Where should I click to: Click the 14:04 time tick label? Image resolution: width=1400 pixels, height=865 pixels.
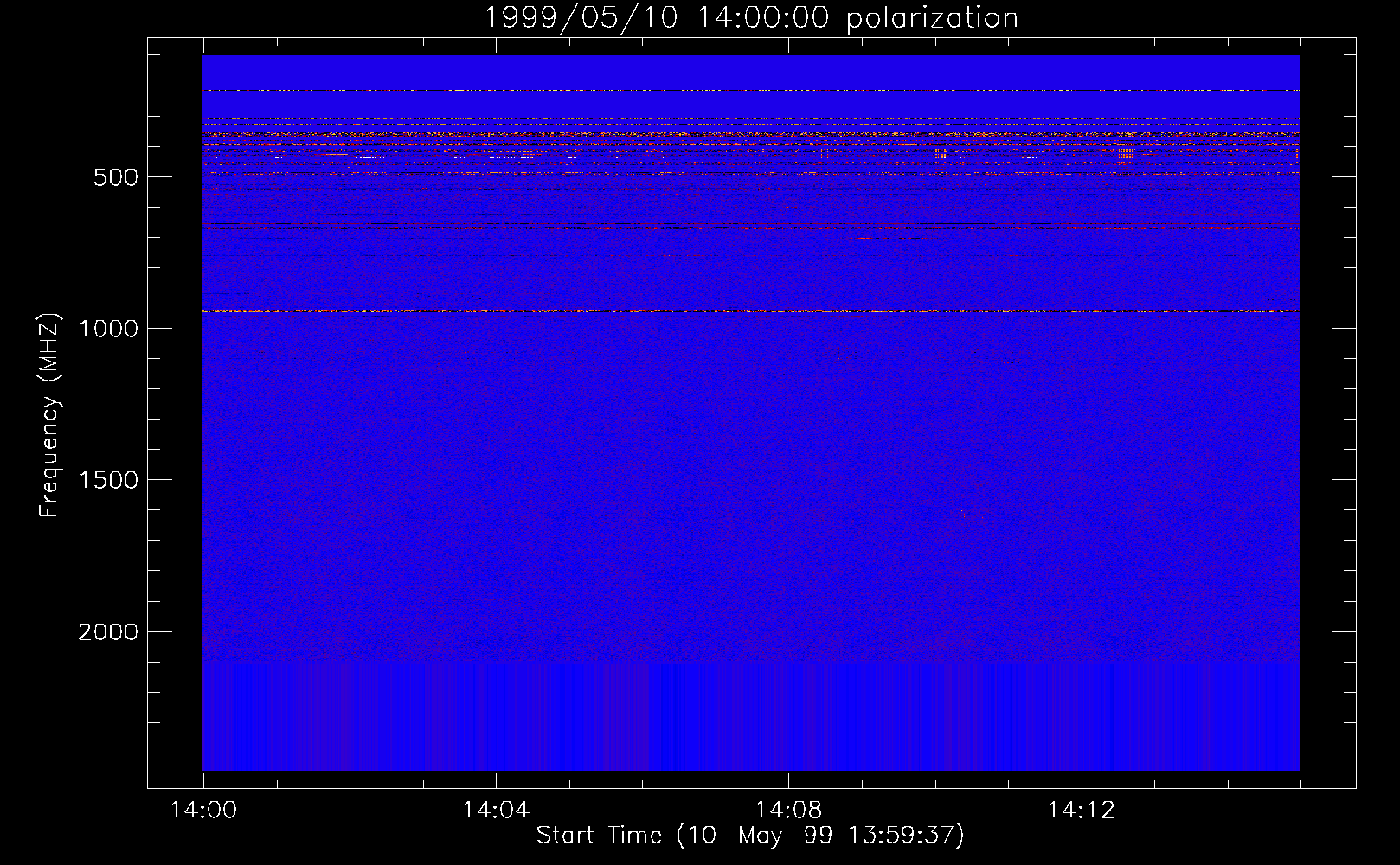point(495,811)
